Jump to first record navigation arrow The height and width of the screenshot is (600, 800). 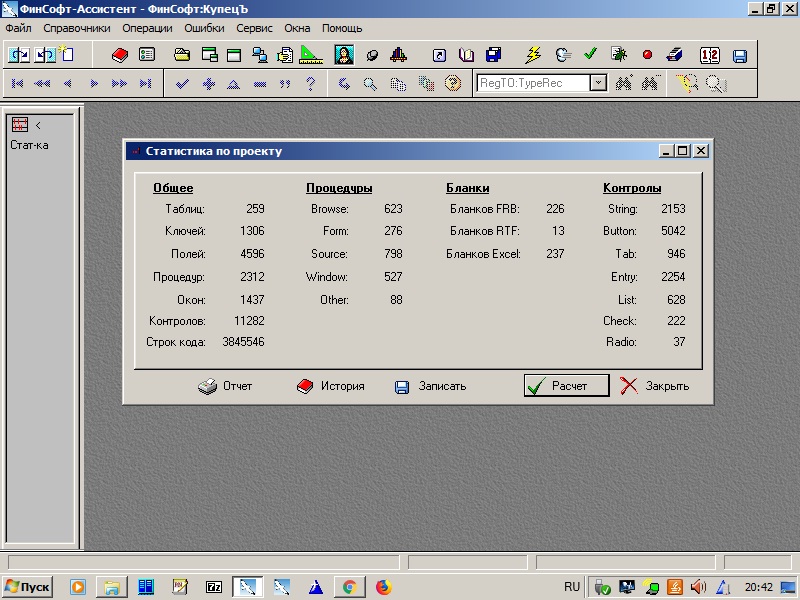[x=18, y=84]
